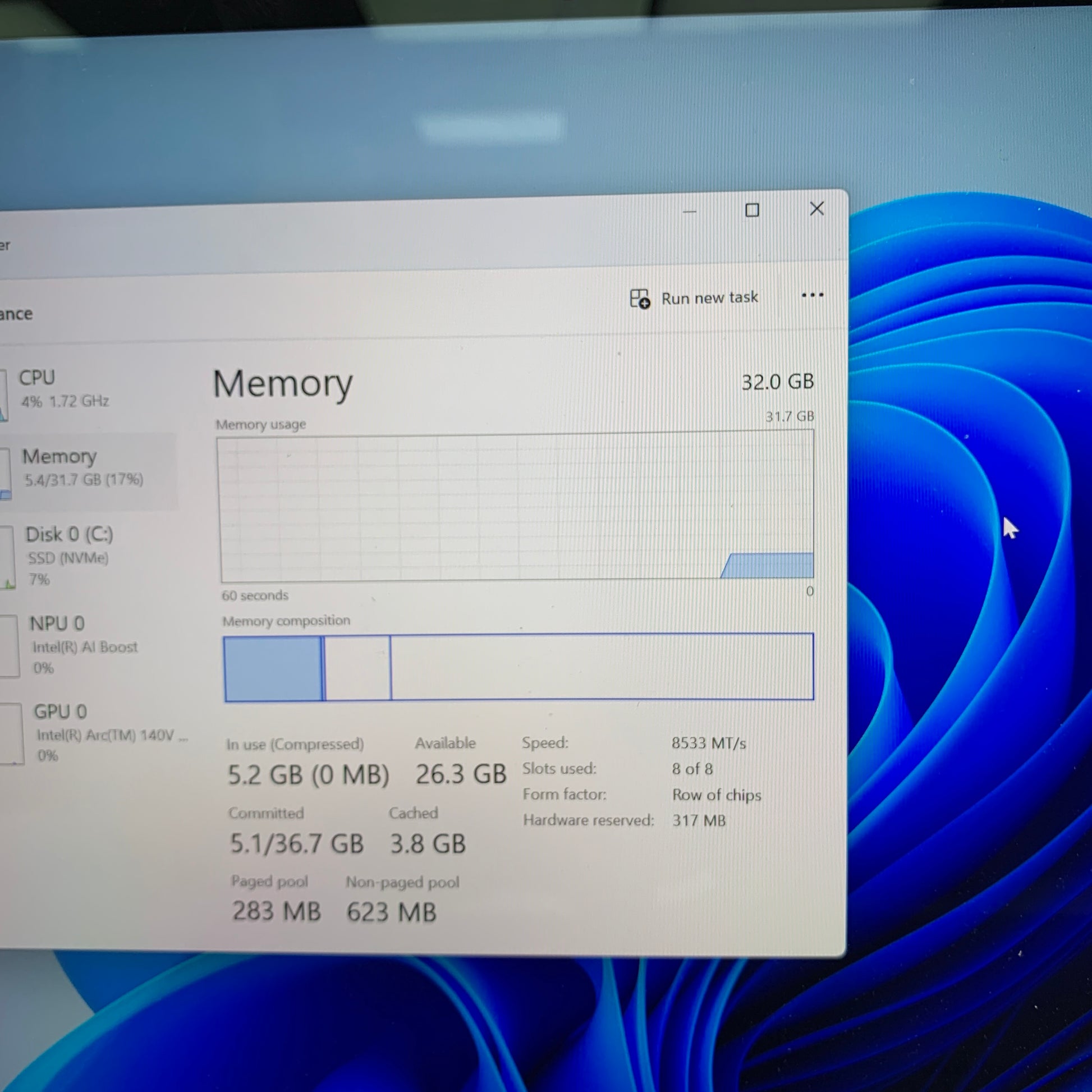Click the Memory page heading
The image size is (1092, 1092).
(x=283, y=384)
